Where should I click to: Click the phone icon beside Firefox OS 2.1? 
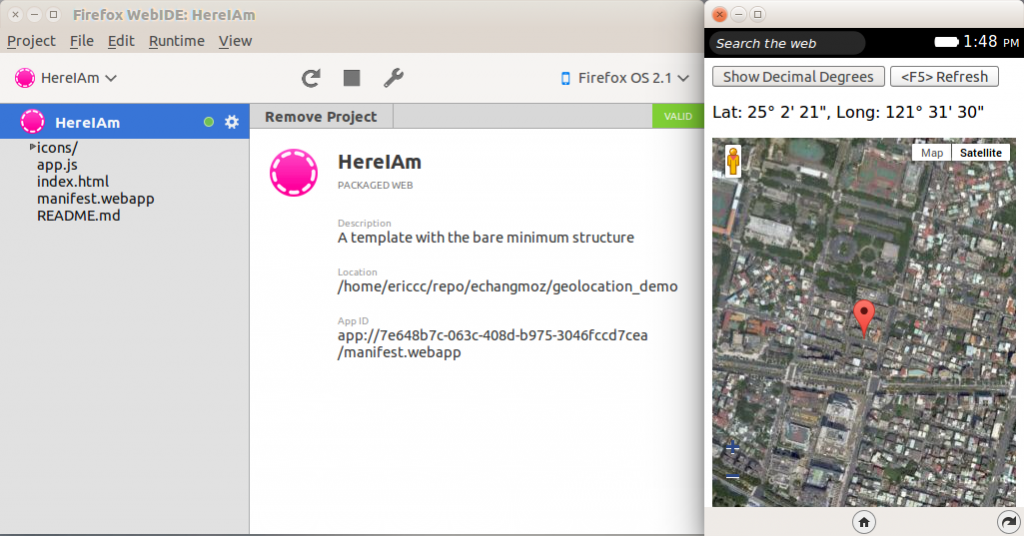tap(566, 78)
